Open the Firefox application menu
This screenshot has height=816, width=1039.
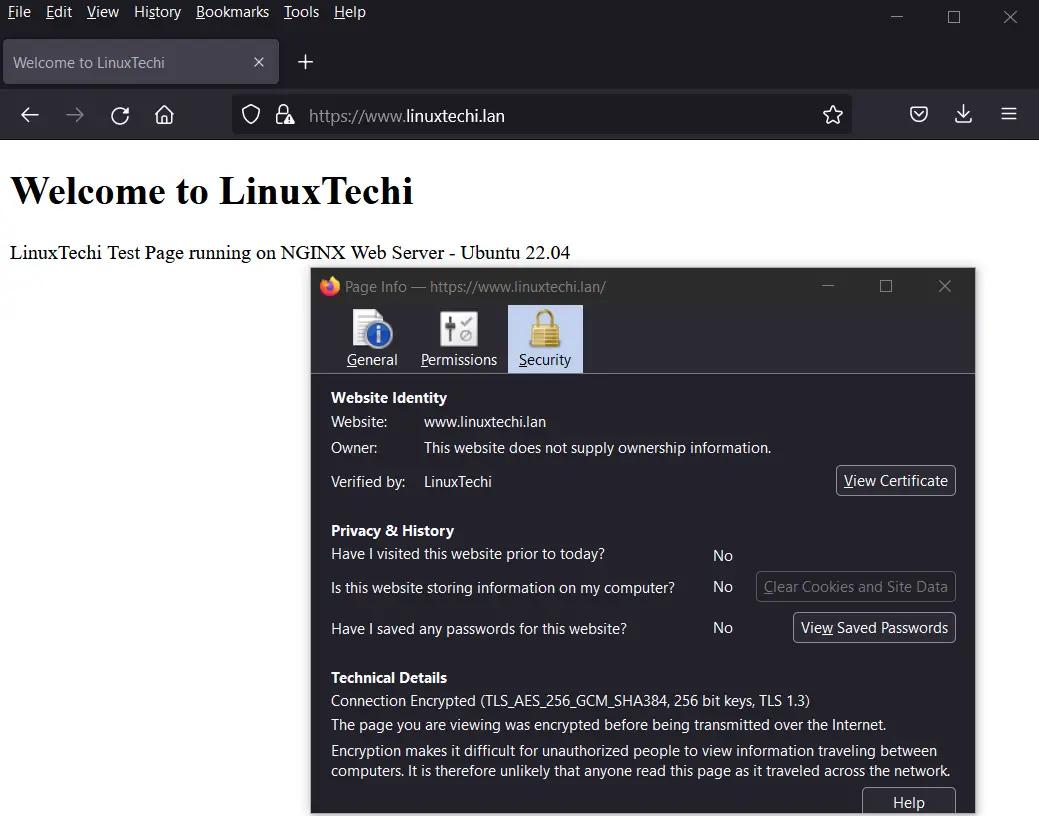tap(1009, 114)
